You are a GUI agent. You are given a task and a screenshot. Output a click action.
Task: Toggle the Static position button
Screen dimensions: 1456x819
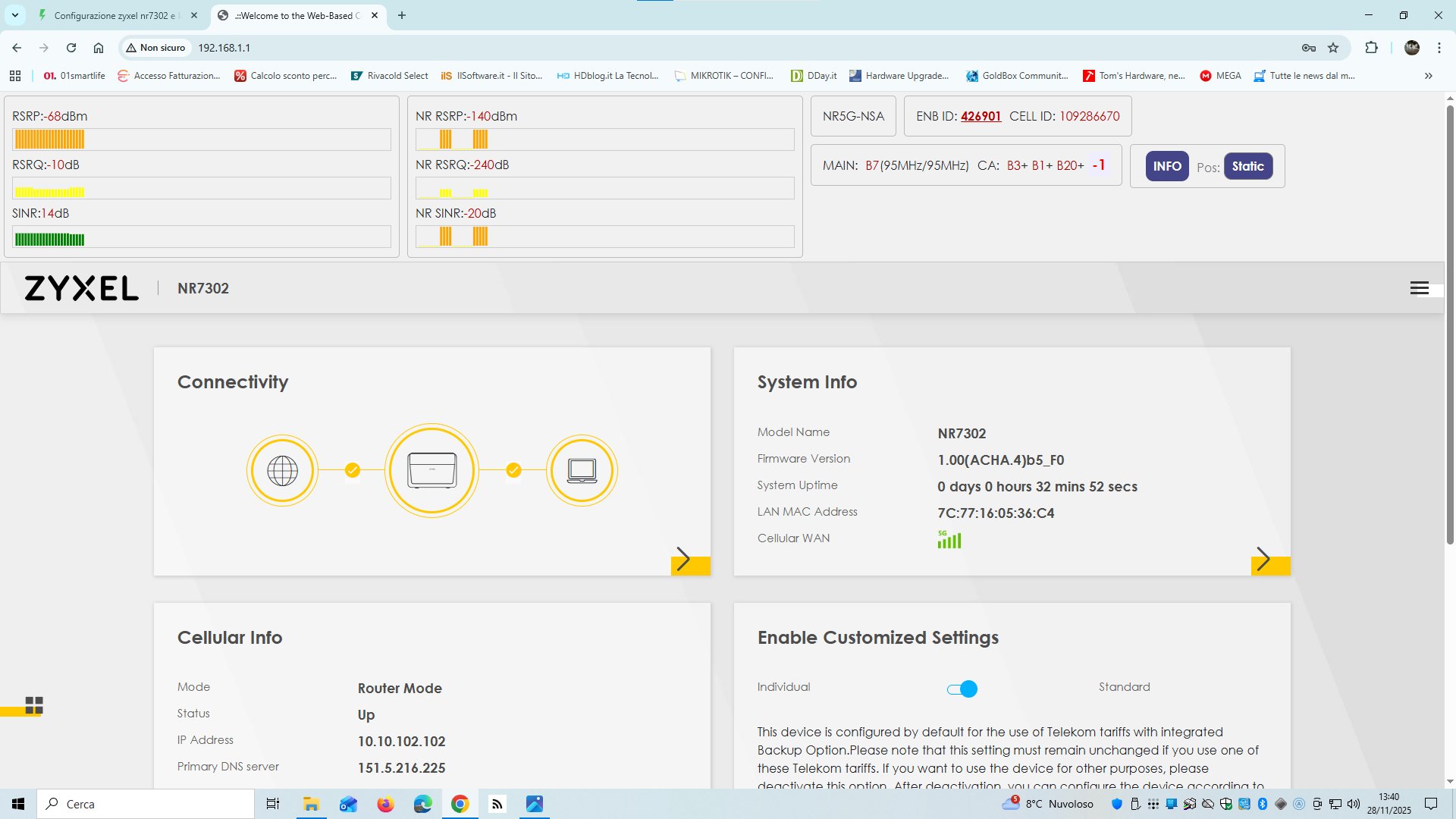tap(1247, 166)
